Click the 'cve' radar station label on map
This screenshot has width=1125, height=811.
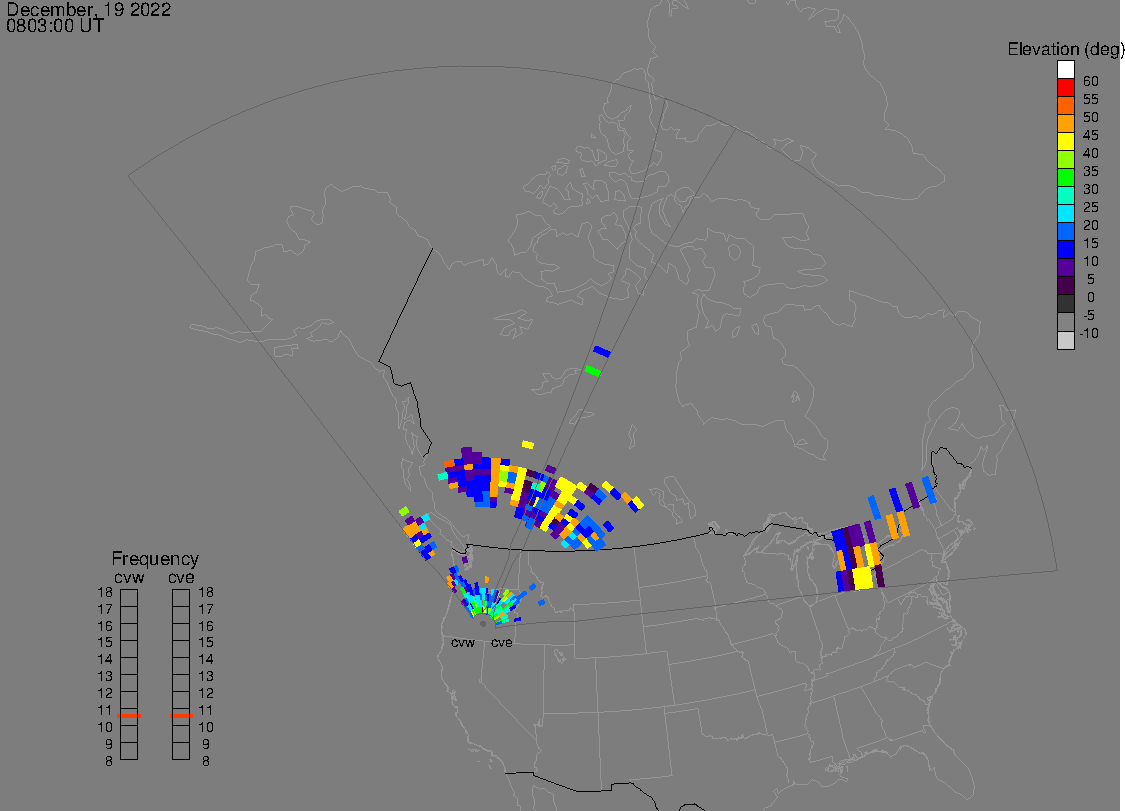(x=502, y=642)
